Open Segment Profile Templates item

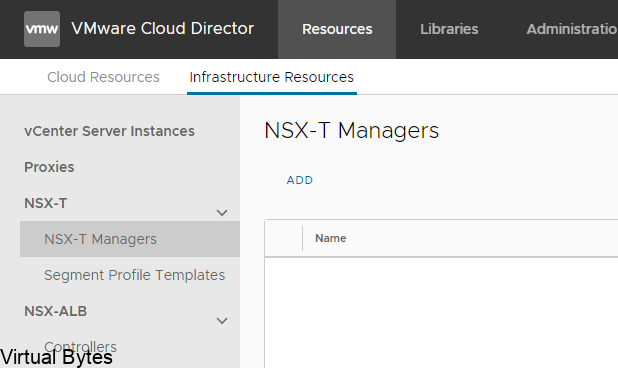[x=134, y=275]
